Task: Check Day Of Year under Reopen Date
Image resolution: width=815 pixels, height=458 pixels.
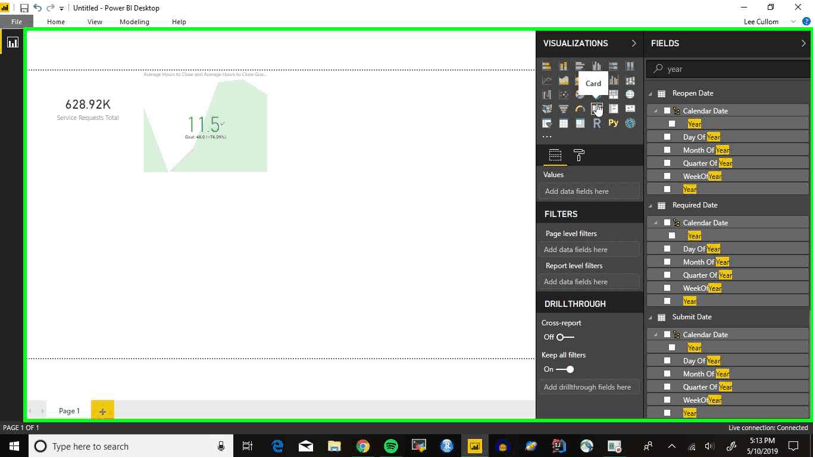Action: pyautogui.click(x=667, y=137)
